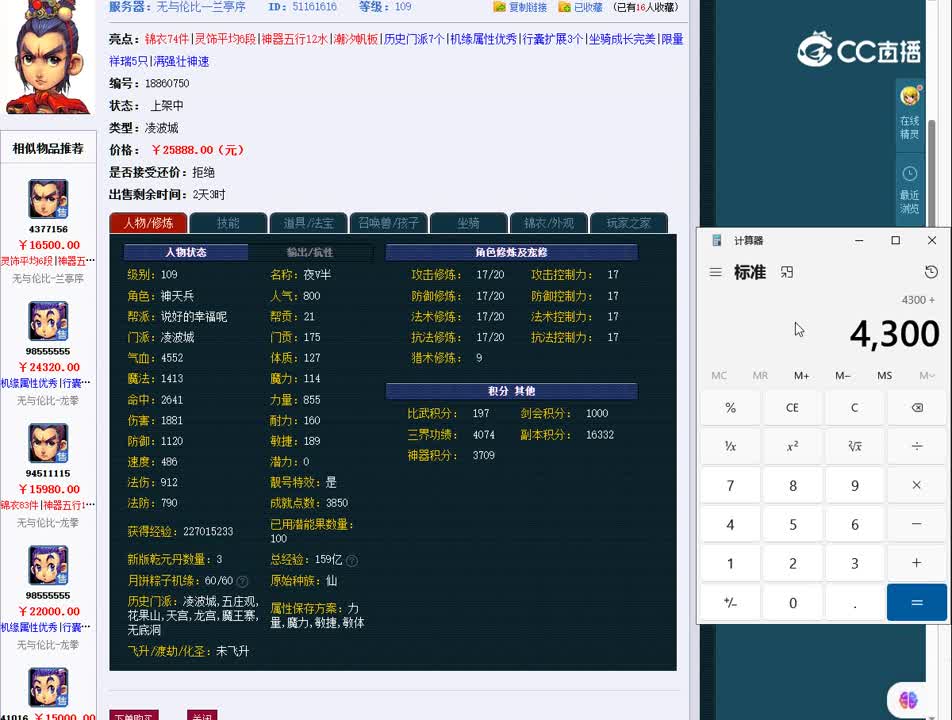Image resolution: width=952 pixels, height=720 pixels.
Task: Switch to 召唤兽/孩子 tab
Action: coord(389,223)
